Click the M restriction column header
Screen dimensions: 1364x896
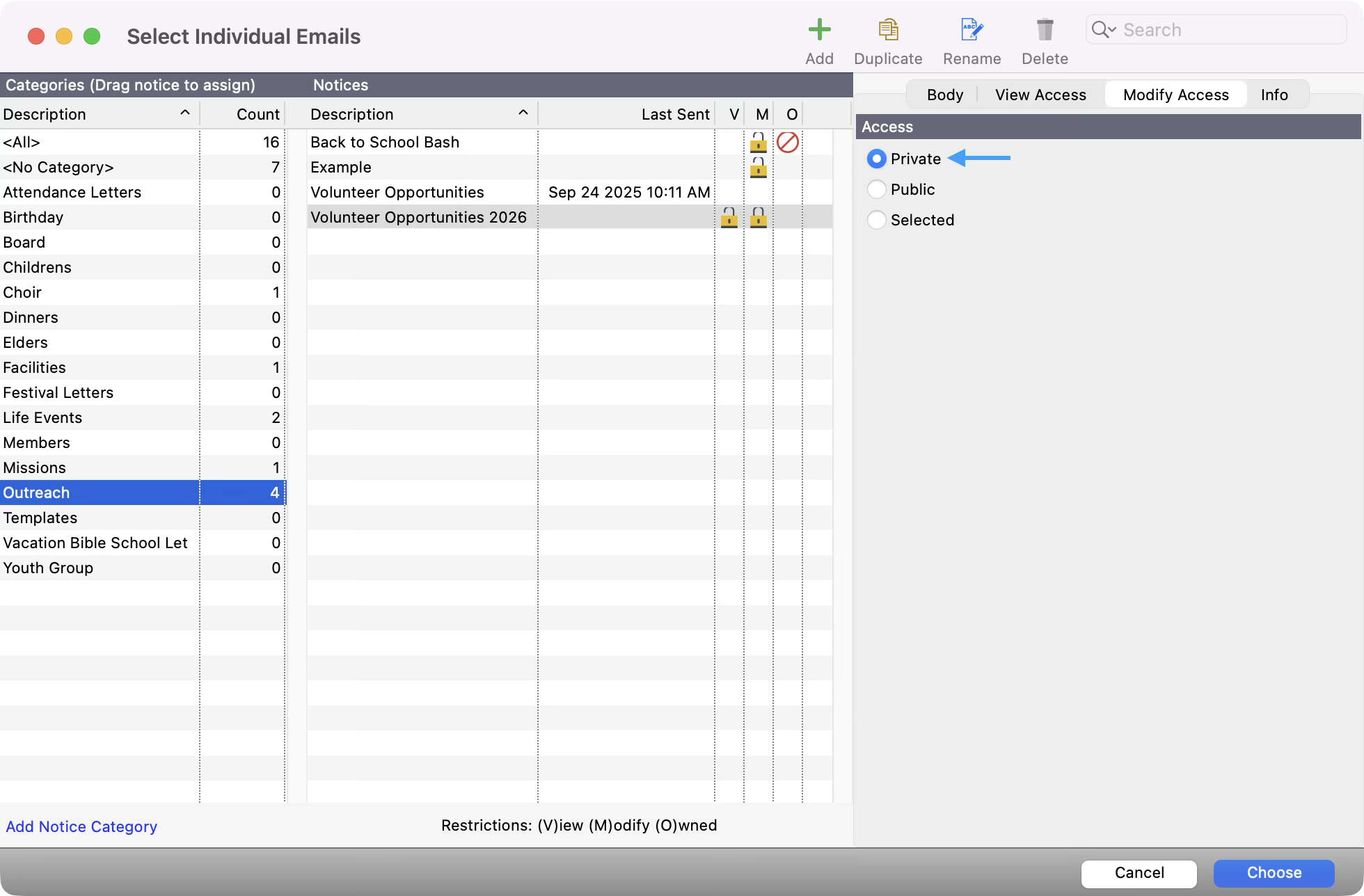759,115
